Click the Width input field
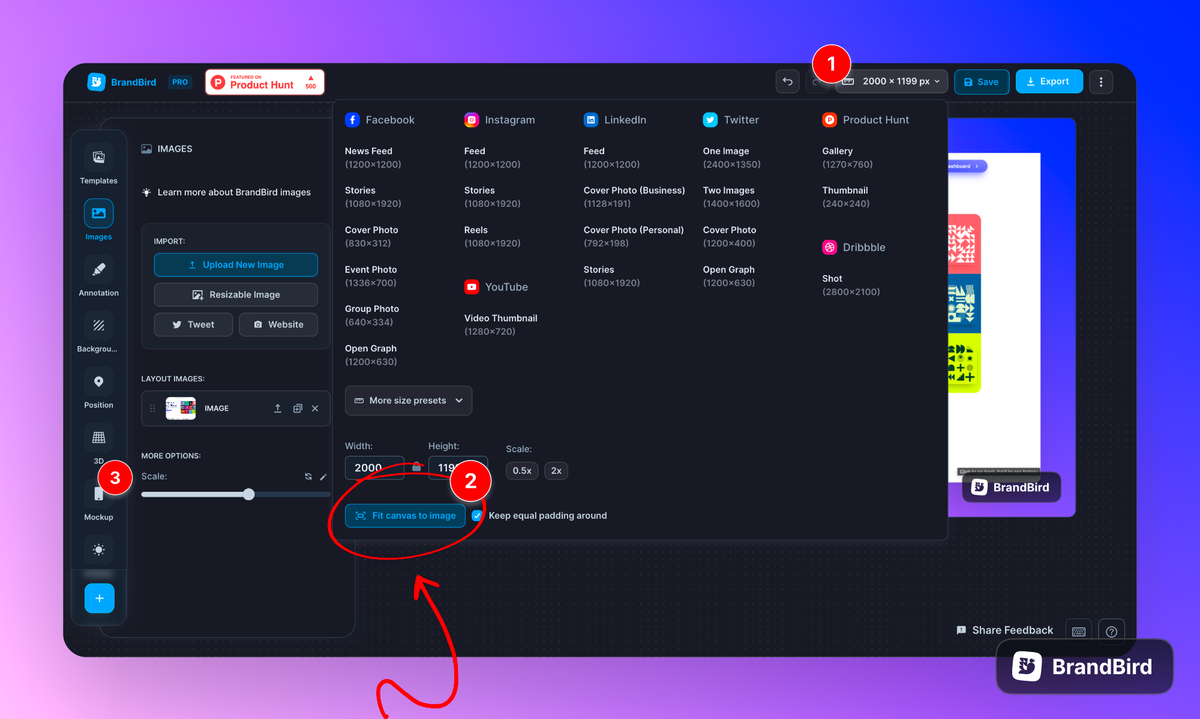Screen dimensions: 1200x719 (x=375, y=467)
